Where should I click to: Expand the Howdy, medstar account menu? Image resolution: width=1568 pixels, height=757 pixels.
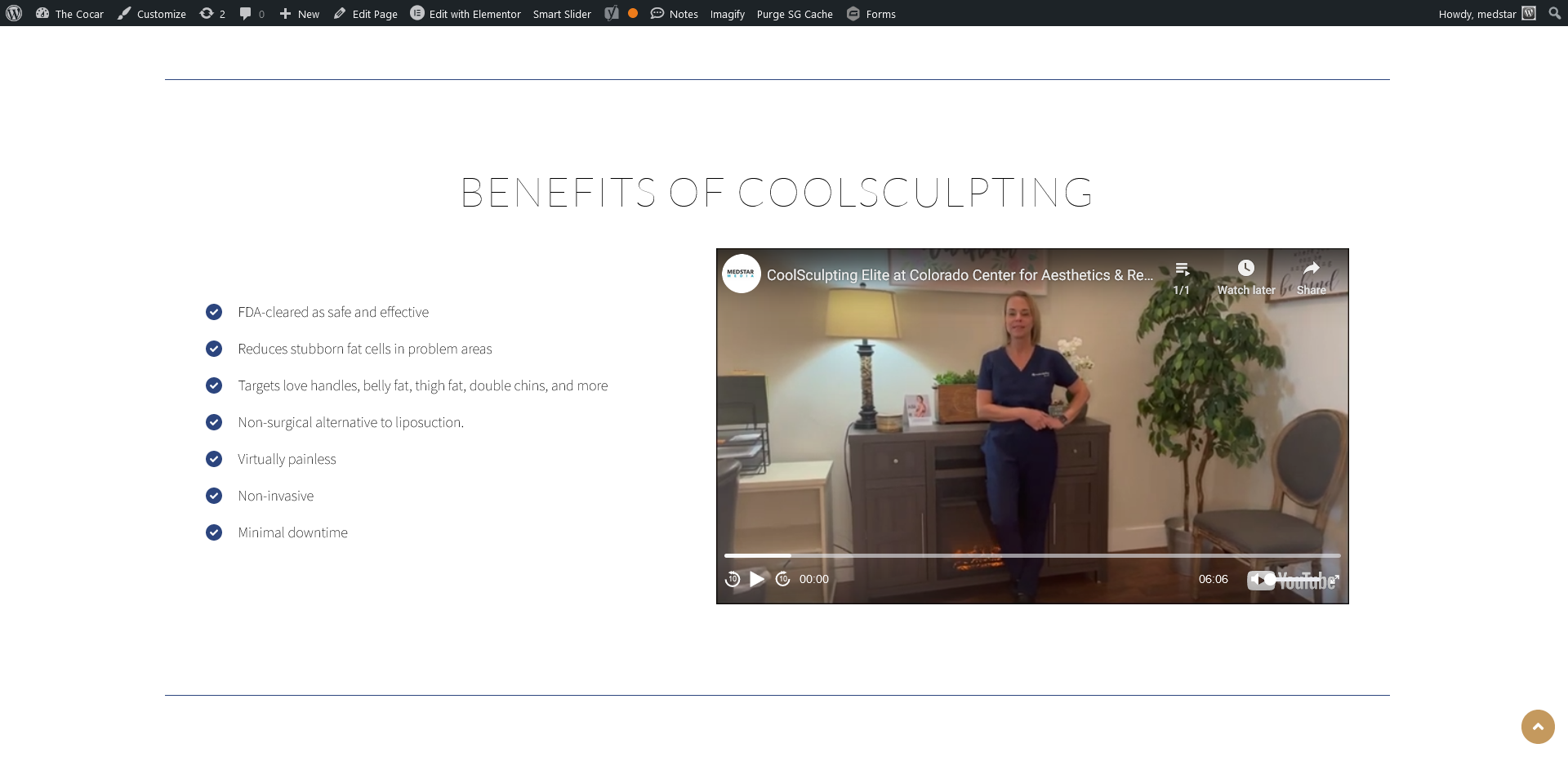[1487, 14]
